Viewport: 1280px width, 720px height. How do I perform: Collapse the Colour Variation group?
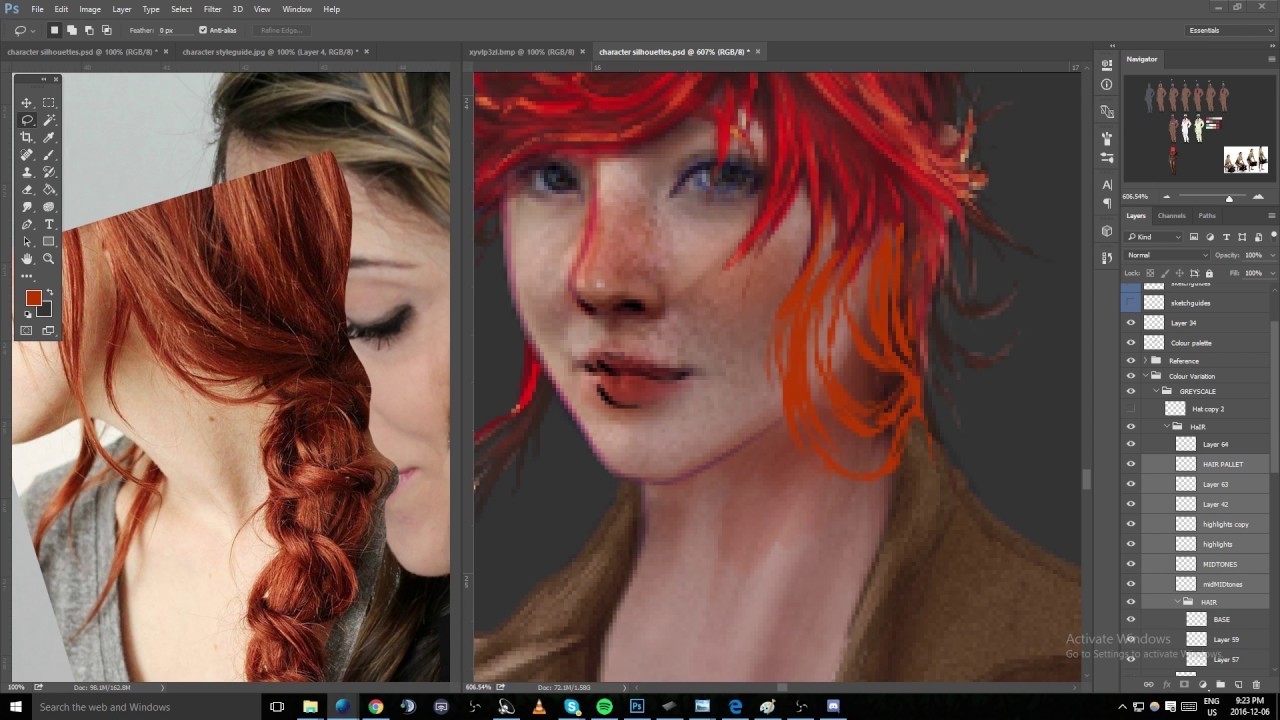1145,376
